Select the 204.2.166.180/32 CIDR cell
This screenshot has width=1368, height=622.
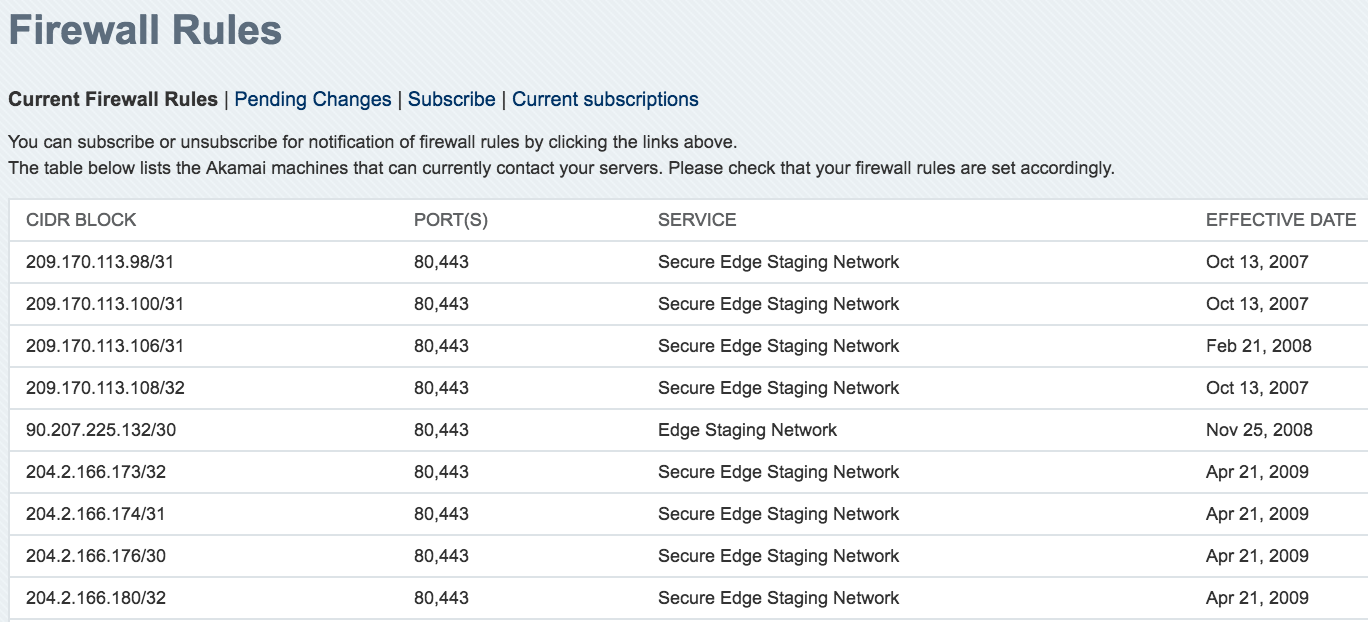[96, 598]
